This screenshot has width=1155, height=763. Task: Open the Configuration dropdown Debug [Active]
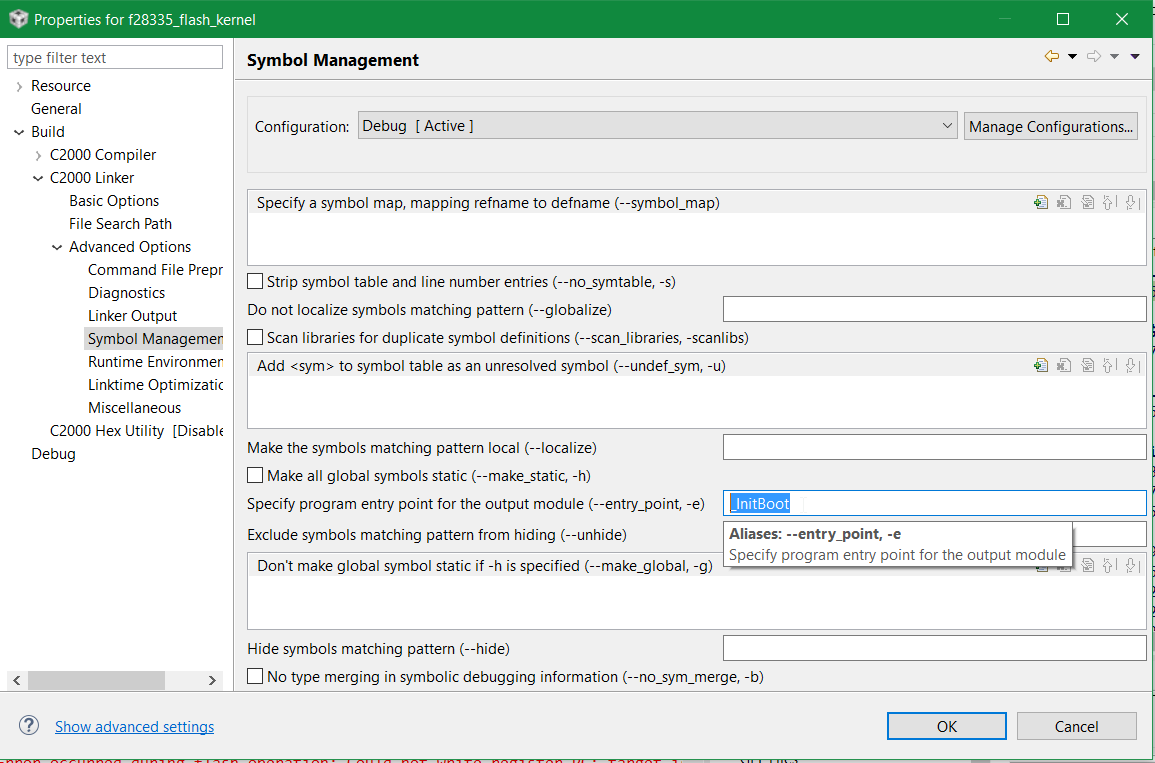(657, 126)
